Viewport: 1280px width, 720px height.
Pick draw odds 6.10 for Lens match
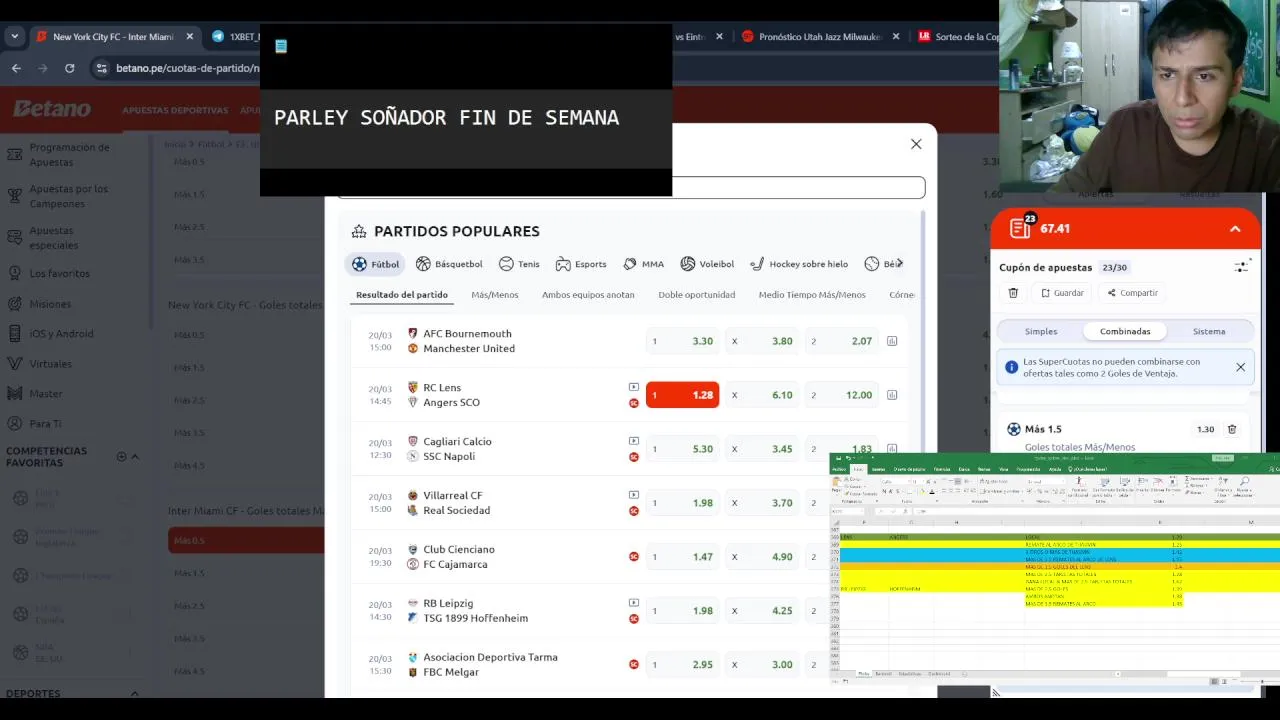tap(762, 395)
